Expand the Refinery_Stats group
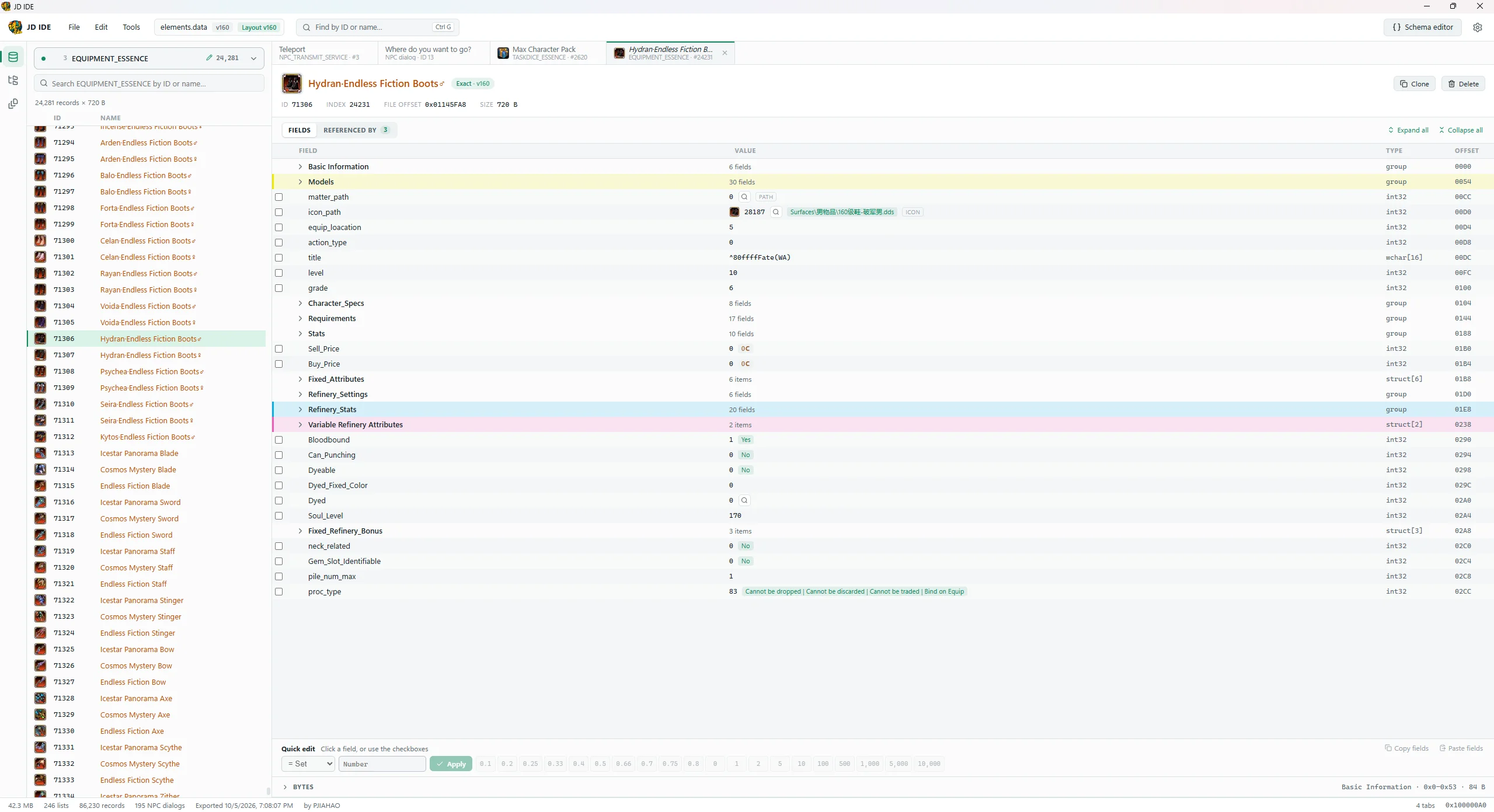The image size is (1494, 812). [300, 410]
